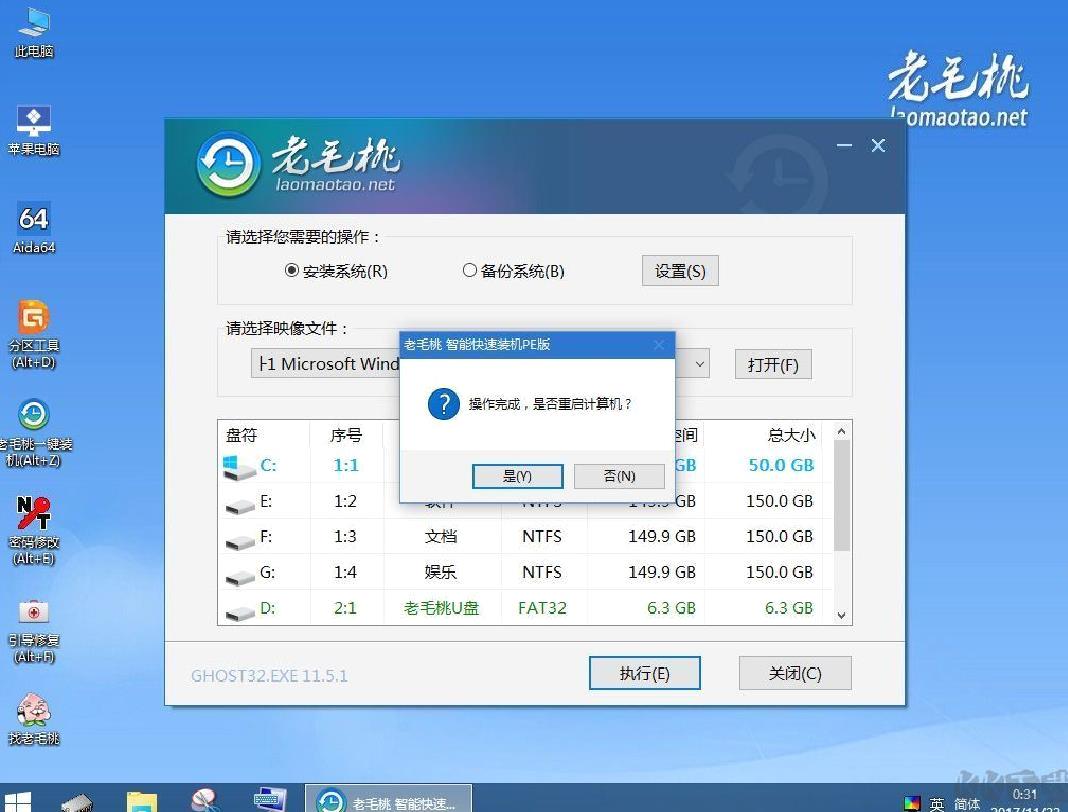1068x812 pixels.
Task: Open the 此电脑 desktop icon
Action: pyautogui.click(x=33, y=33)
